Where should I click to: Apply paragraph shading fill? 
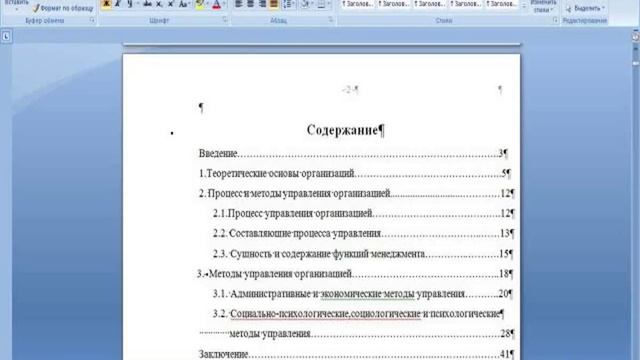304,4
